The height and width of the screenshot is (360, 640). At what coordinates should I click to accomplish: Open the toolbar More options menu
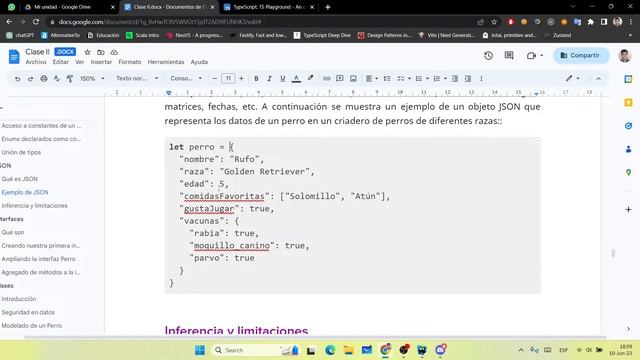481,78
